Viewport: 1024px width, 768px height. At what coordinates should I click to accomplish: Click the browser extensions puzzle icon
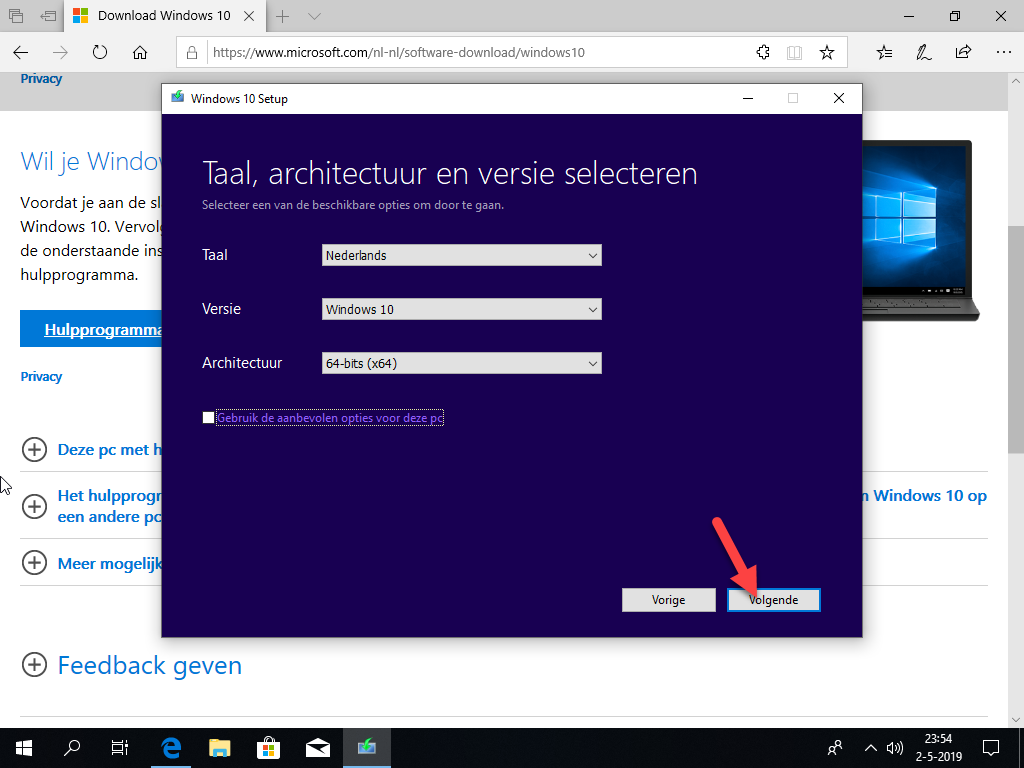tap(763, 52)
